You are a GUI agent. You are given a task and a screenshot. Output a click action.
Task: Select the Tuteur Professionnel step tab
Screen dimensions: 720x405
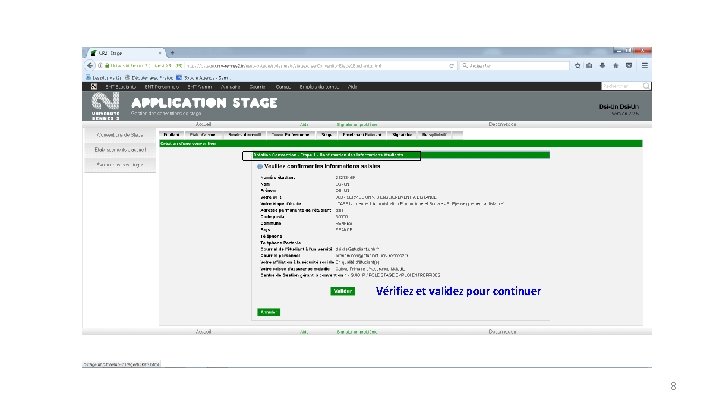coord(290,135)
